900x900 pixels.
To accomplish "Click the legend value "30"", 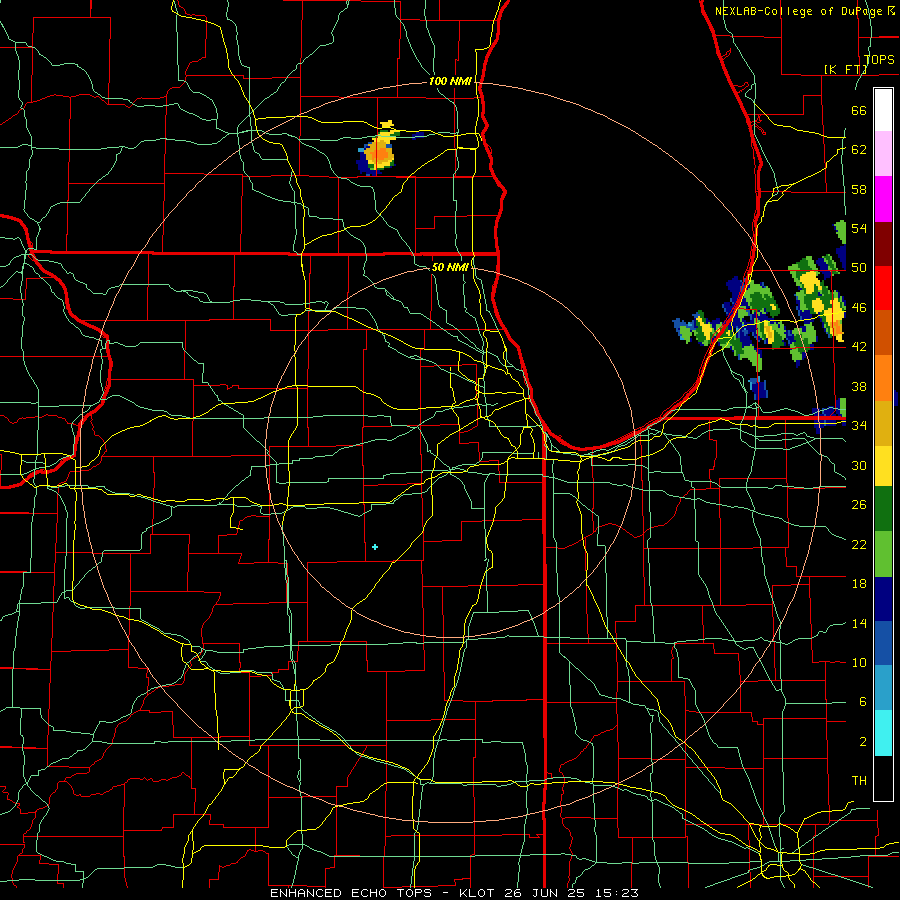I will click(x=859, y=465).
